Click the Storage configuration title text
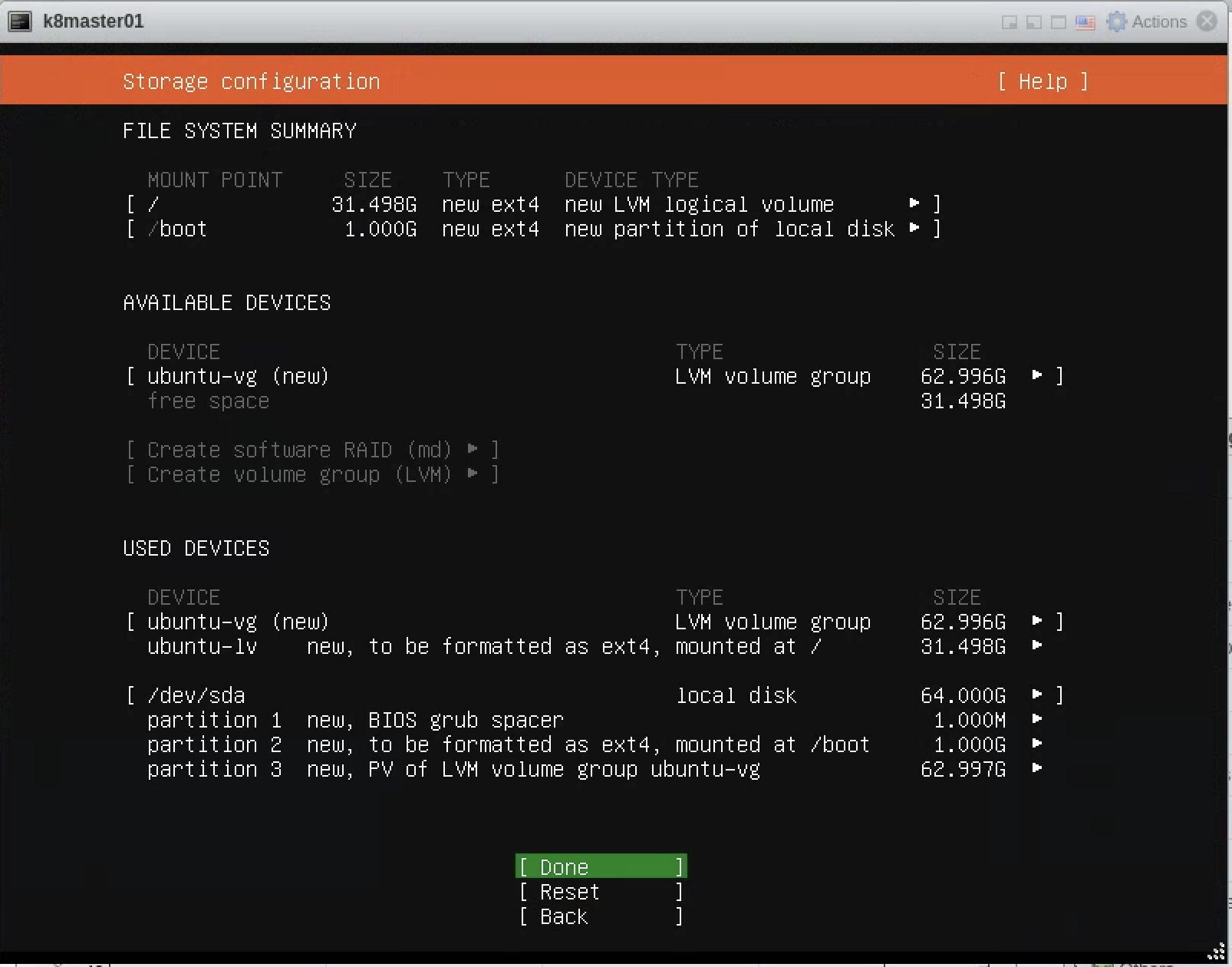This screenshot has height=967, width=1232. click(252, 81)
